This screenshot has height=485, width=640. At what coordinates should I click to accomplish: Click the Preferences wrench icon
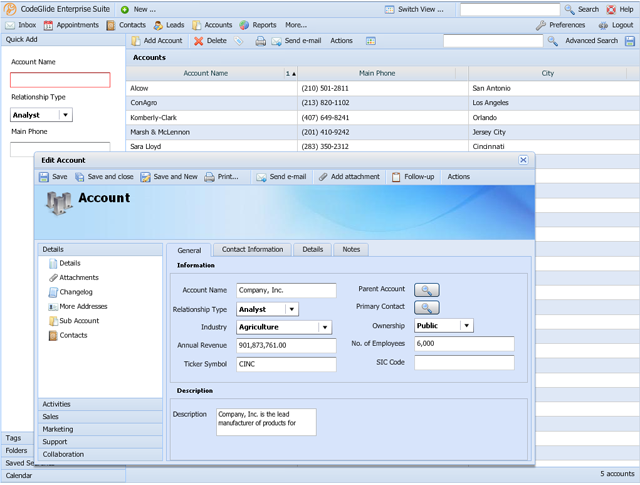click(x=541, y=25)
